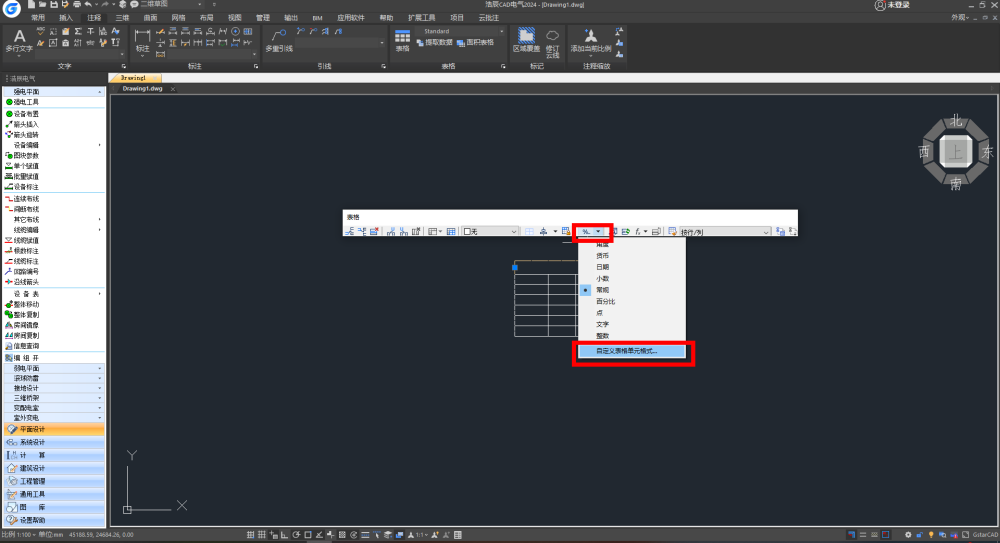Click the print icon in quick access toolbar
The width and height of the screenshot is (1000, 543).
[77, 4]
